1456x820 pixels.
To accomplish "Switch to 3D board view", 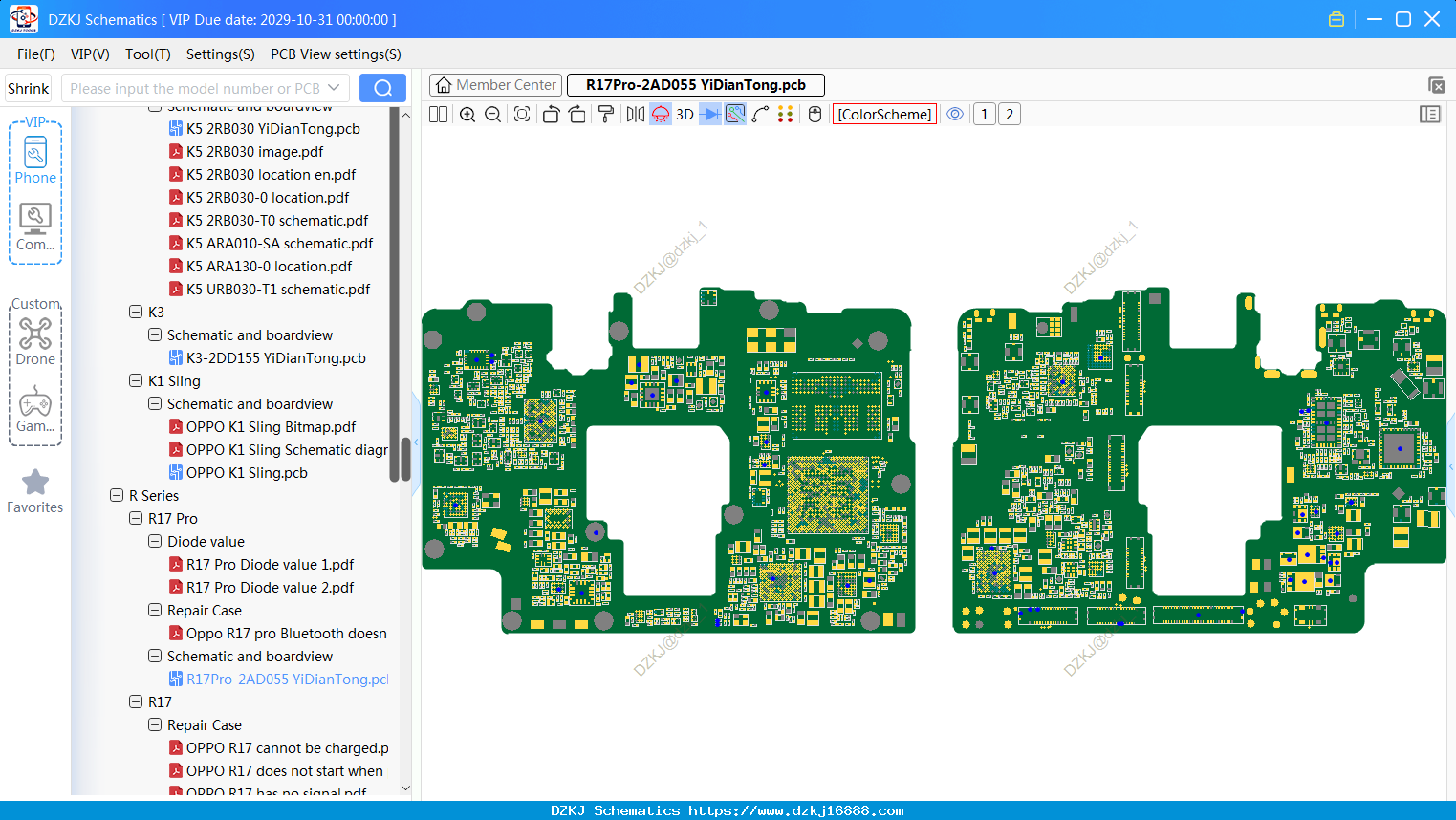I will (685, 115).
